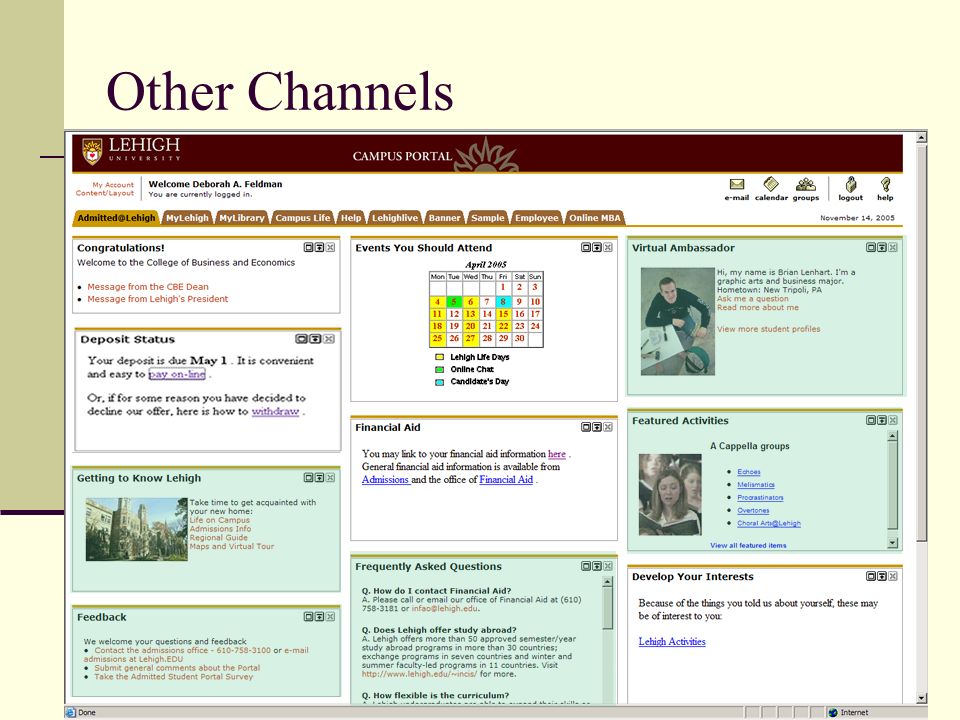This screenshot has height=720, width=960.
Task: Remove the Events You Should Attend channel
Action: click(x=608, y=247)
